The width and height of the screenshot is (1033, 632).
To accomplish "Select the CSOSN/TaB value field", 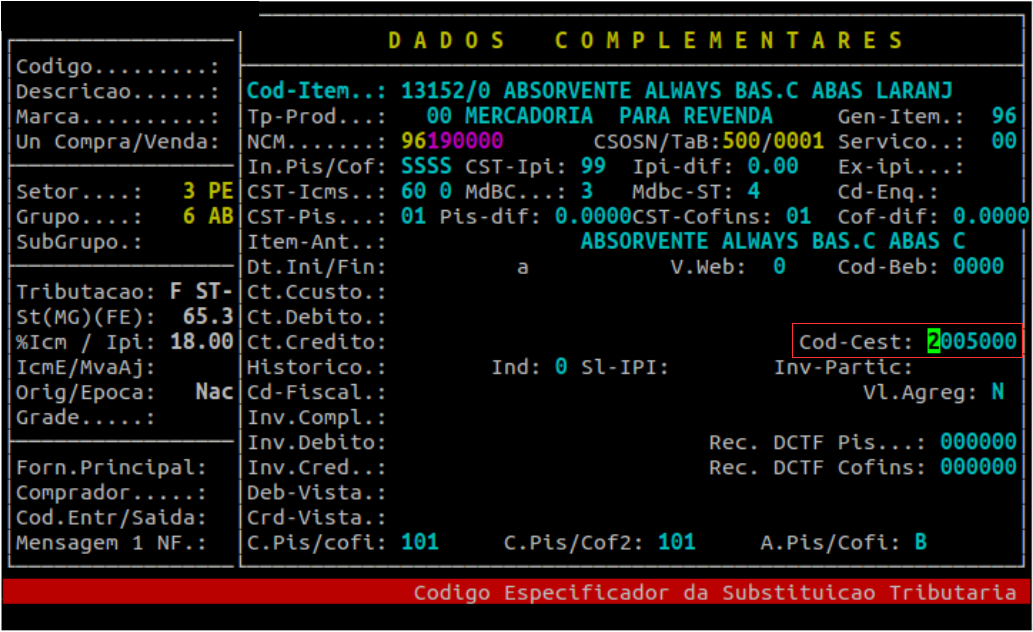I will tap(773, 141).
